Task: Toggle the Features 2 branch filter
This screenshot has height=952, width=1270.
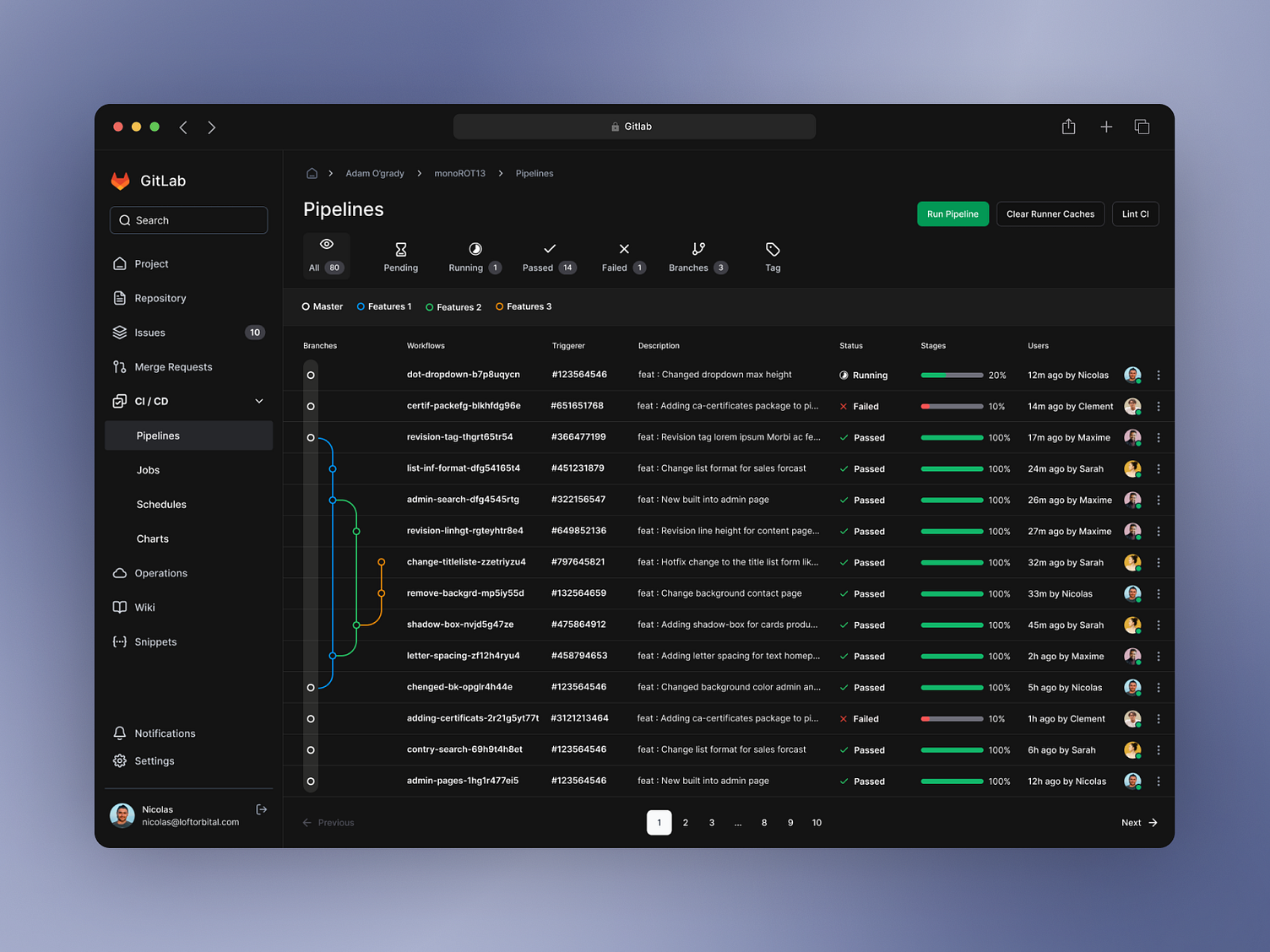Action: coord(453,306)
